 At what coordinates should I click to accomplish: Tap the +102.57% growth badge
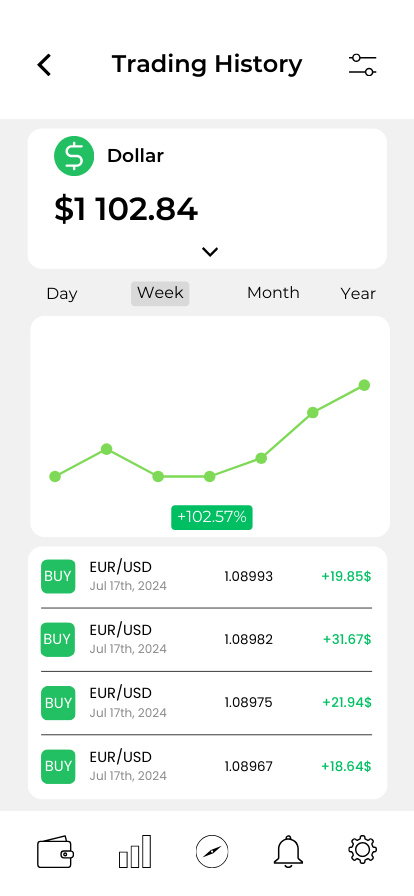(212, 518)
